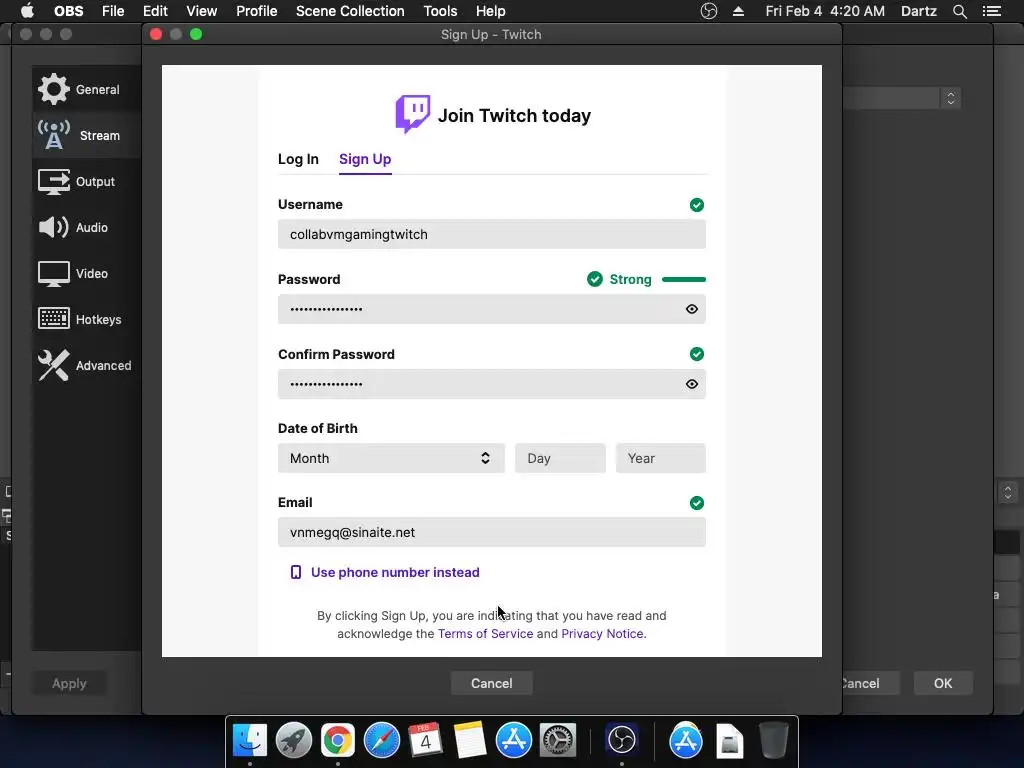The width and height of the screenshot is (1024, 768).
Task: Click the phone icon beside phone number link
Action: point(296,572)
